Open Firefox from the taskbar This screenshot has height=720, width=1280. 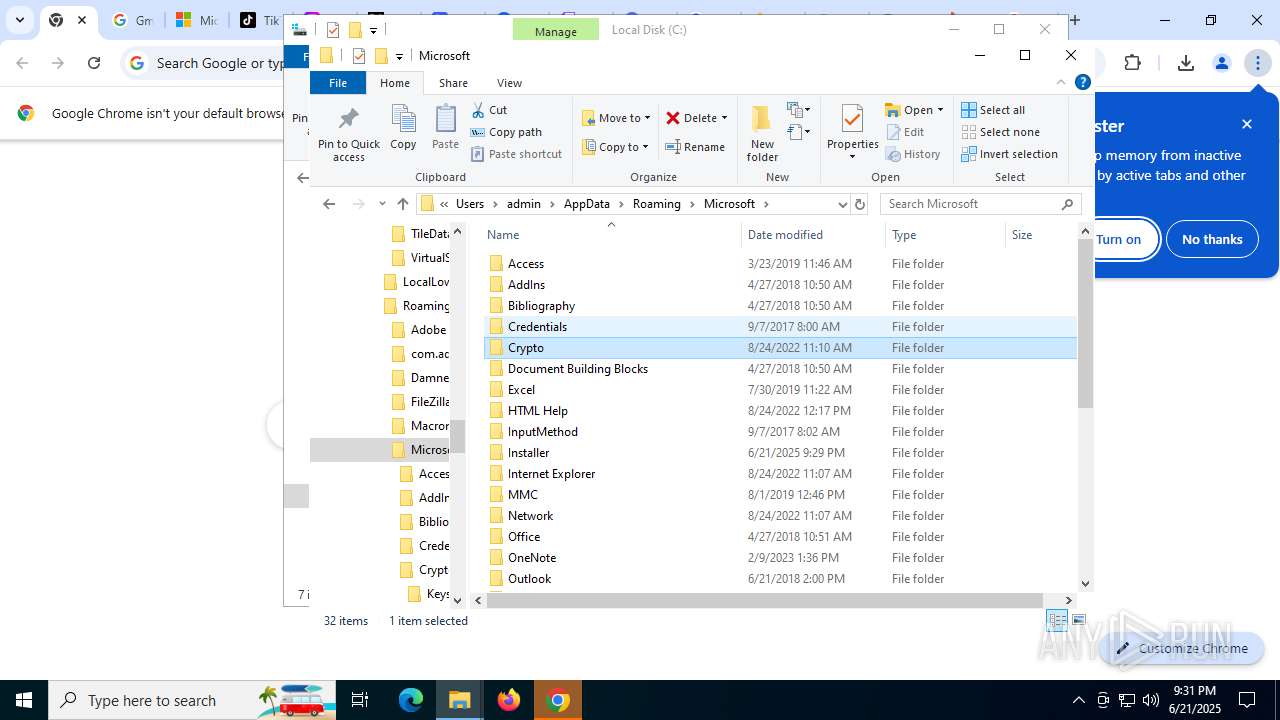(x=509, y=700)
